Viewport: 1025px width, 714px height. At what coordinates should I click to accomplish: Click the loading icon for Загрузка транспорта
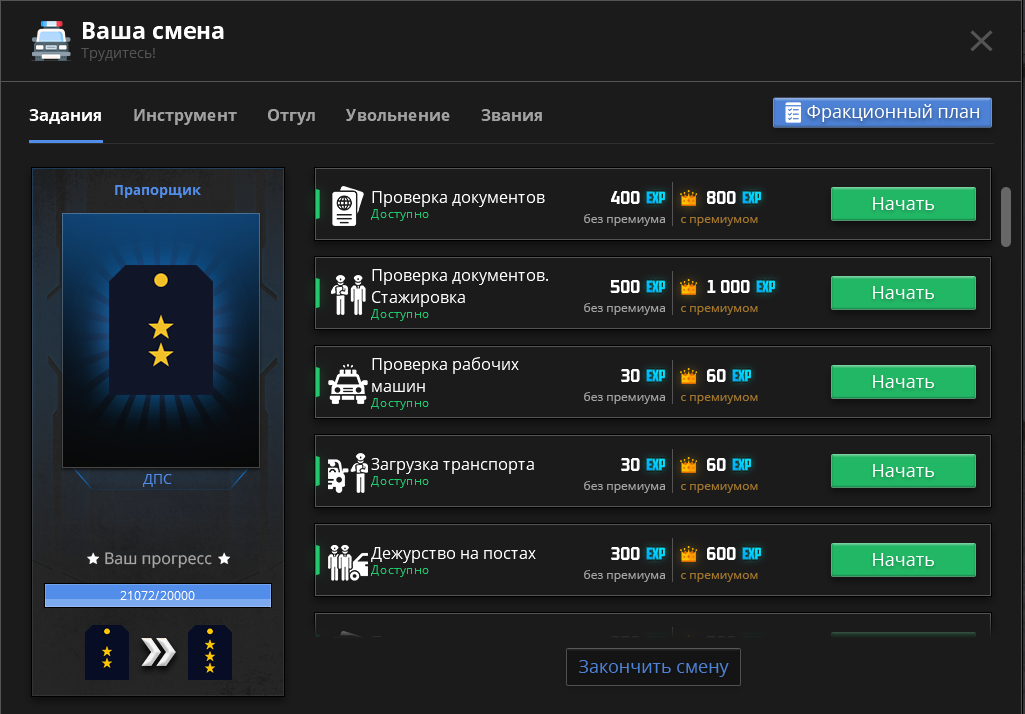(347, 473)
